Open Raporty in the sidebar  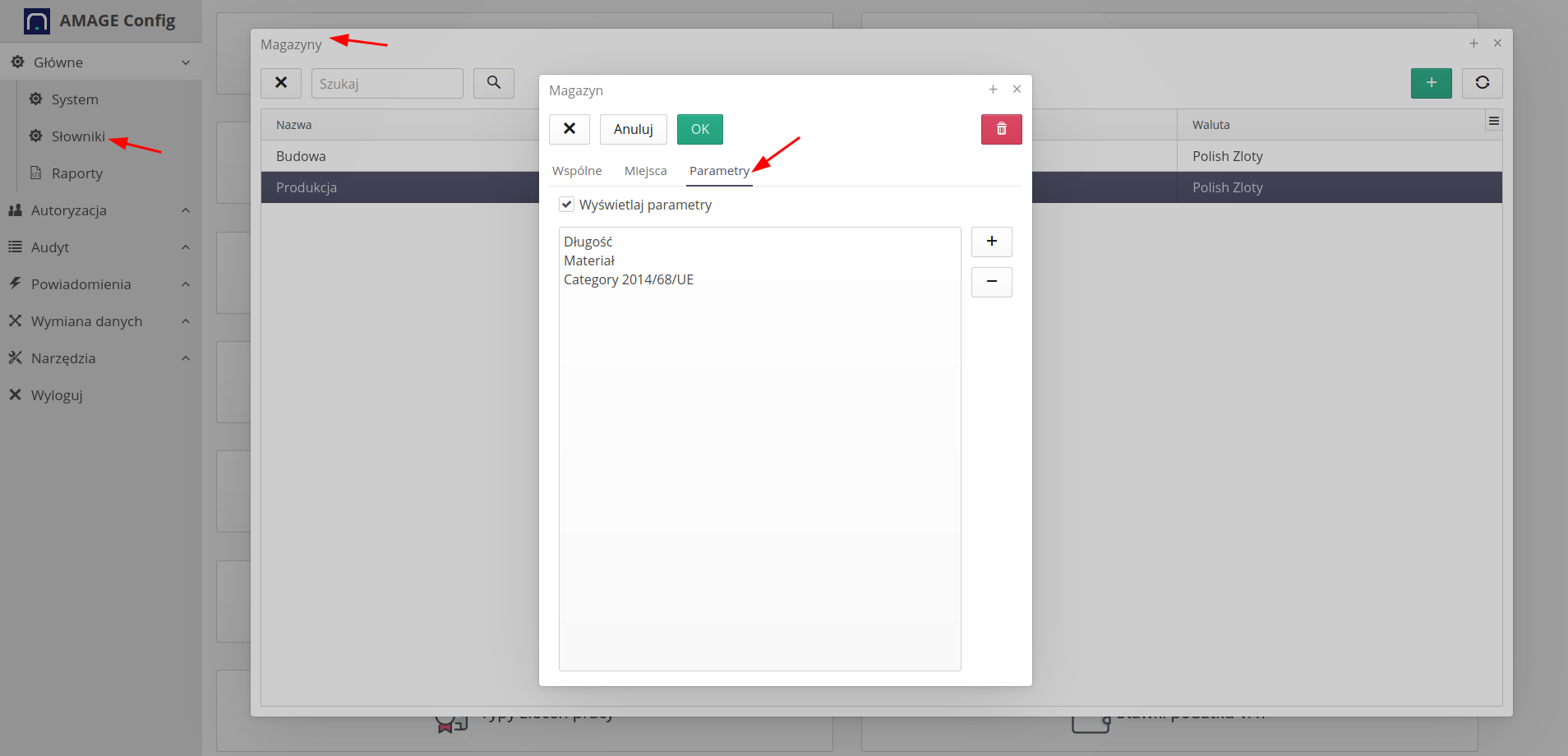pos(76,173)
